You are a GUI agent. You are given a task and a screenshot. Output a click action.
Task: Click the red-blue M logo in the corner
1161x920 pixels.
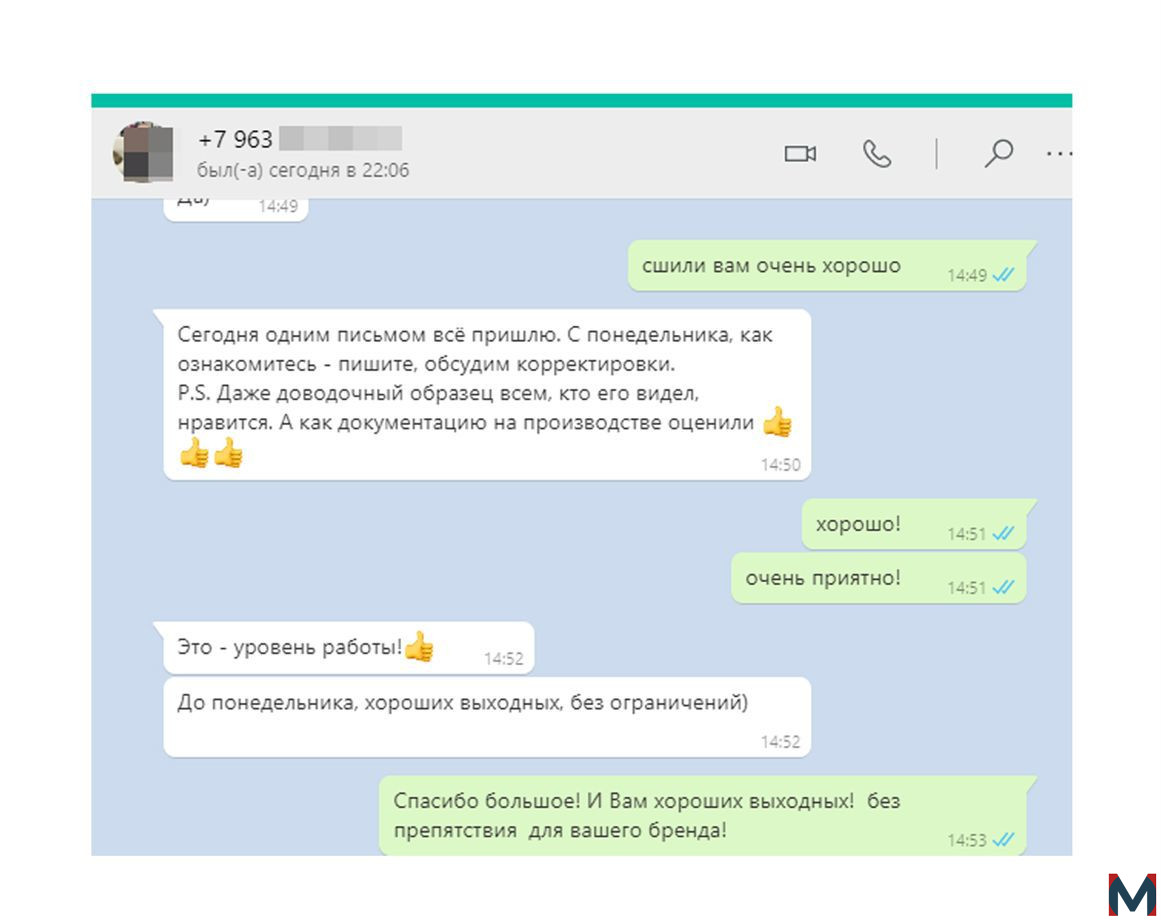1132,895
